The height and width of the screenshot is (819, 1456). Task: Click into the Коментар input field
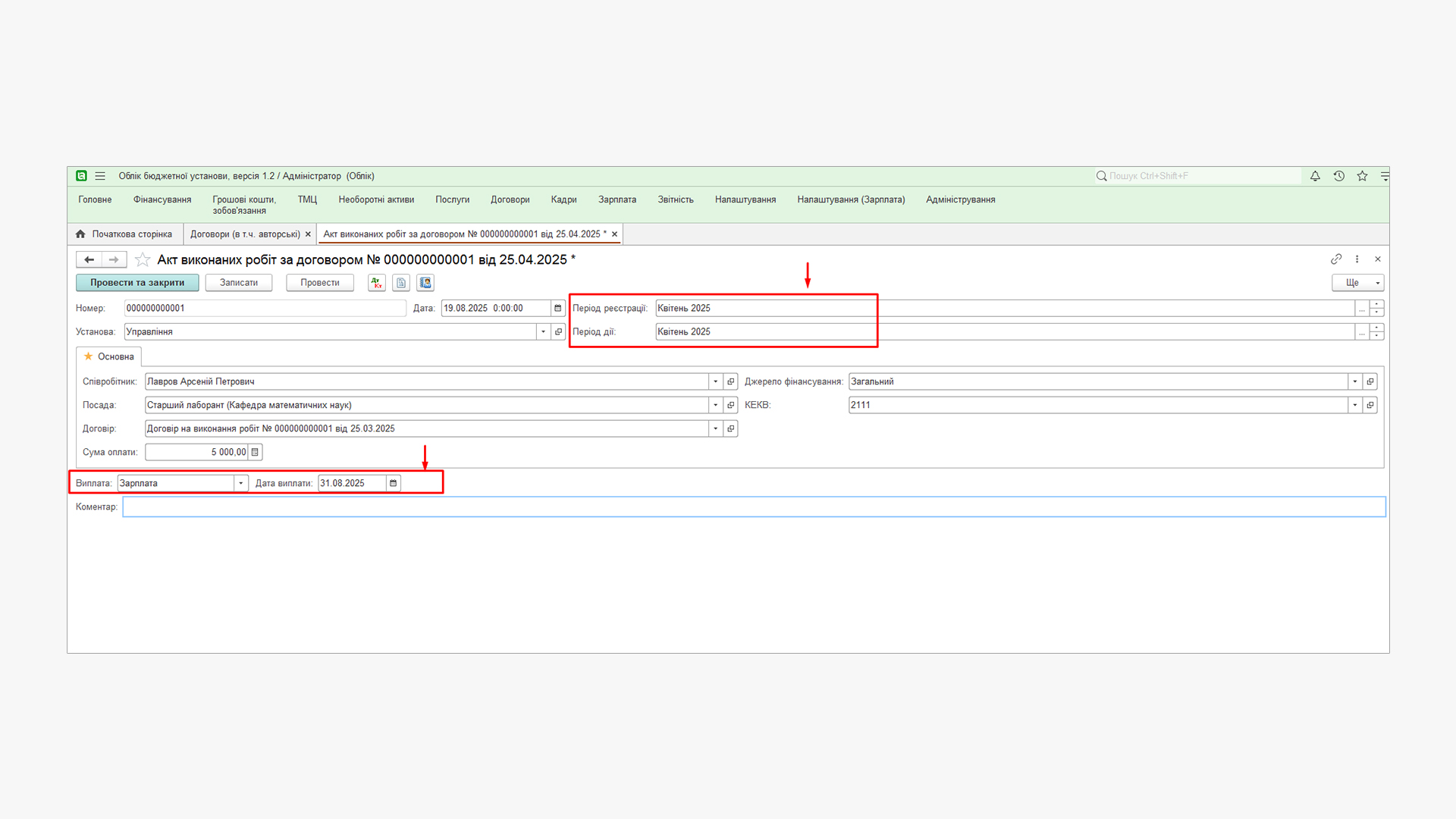[x=754, y=507]
